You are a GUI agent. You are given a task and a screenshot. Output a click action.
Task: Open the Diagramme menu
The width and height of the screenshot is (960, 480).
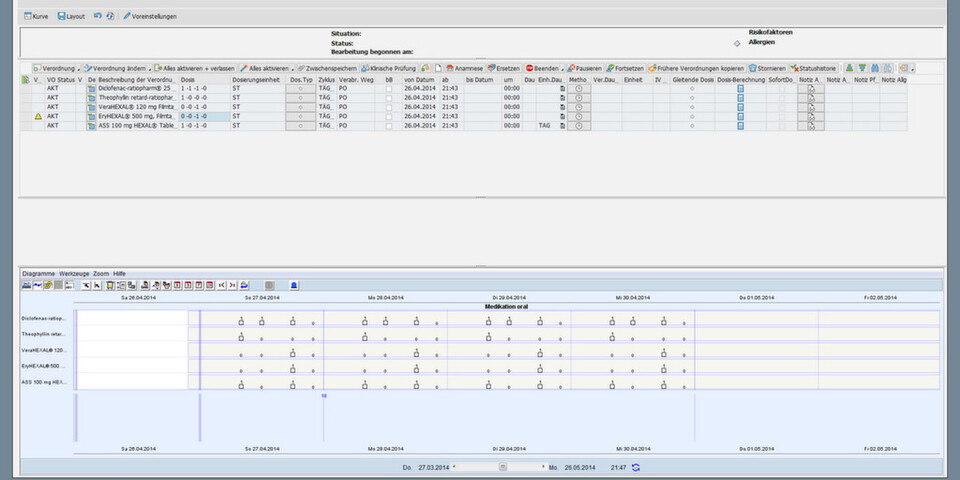(x=39, y=273)
